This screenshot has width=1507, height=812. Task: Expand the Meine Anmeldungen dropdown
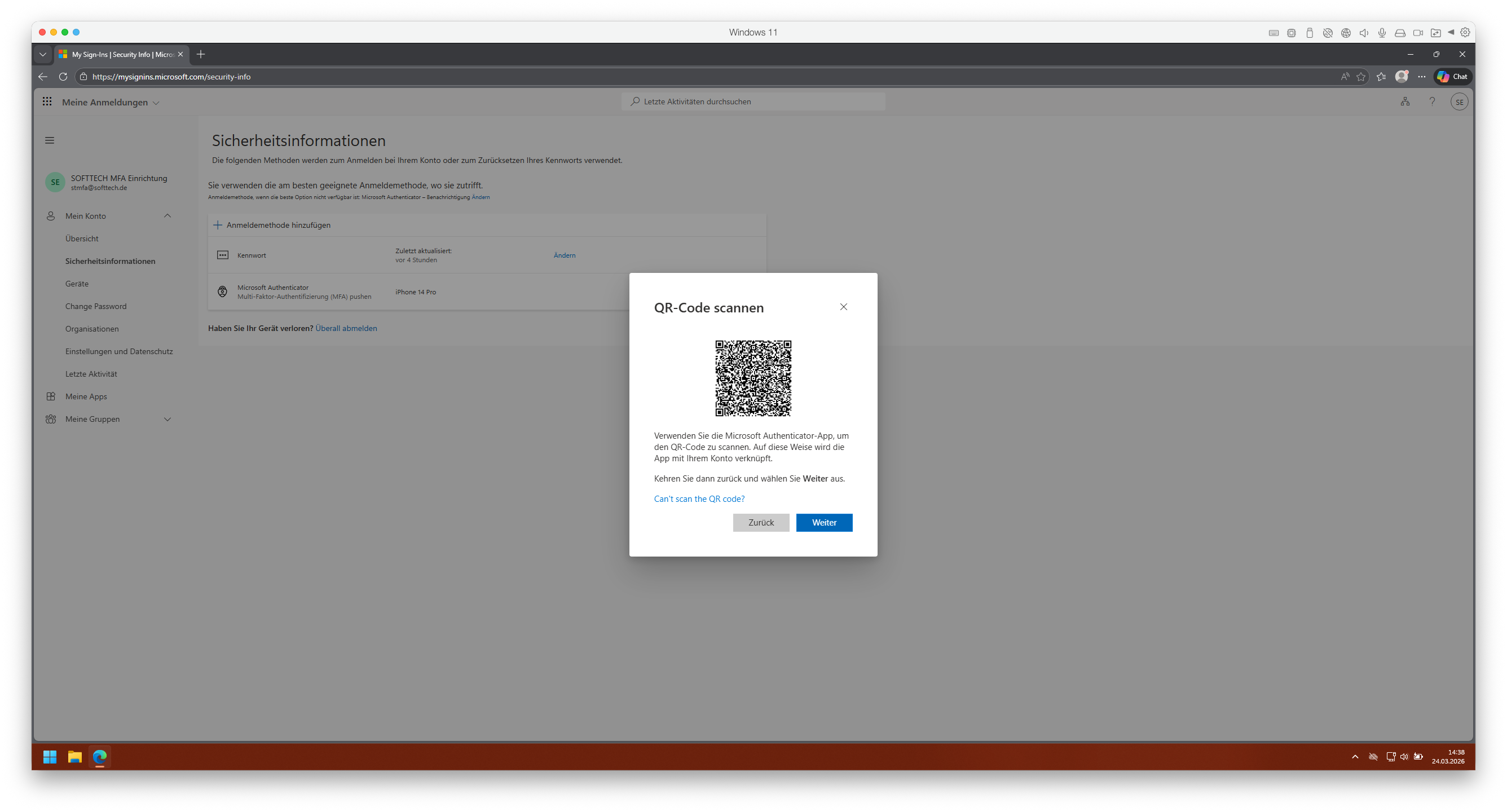111,103
